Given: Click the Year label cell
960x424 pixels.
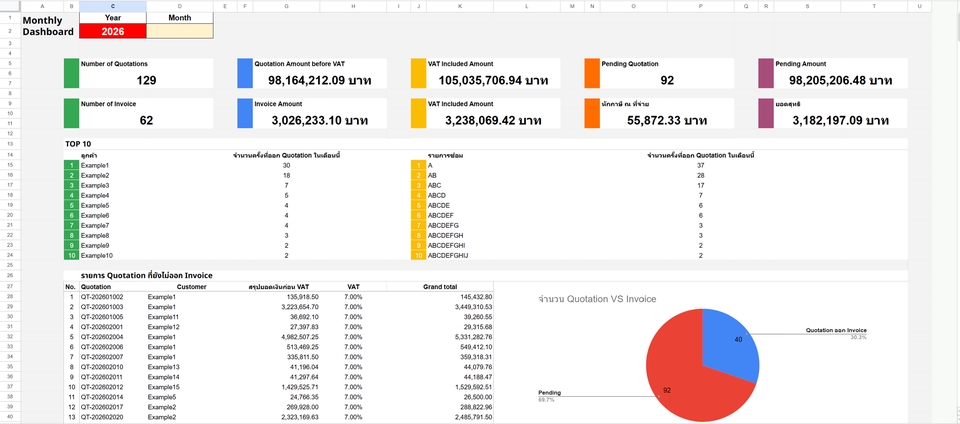Looking at the screenshot, I should 113,18.
